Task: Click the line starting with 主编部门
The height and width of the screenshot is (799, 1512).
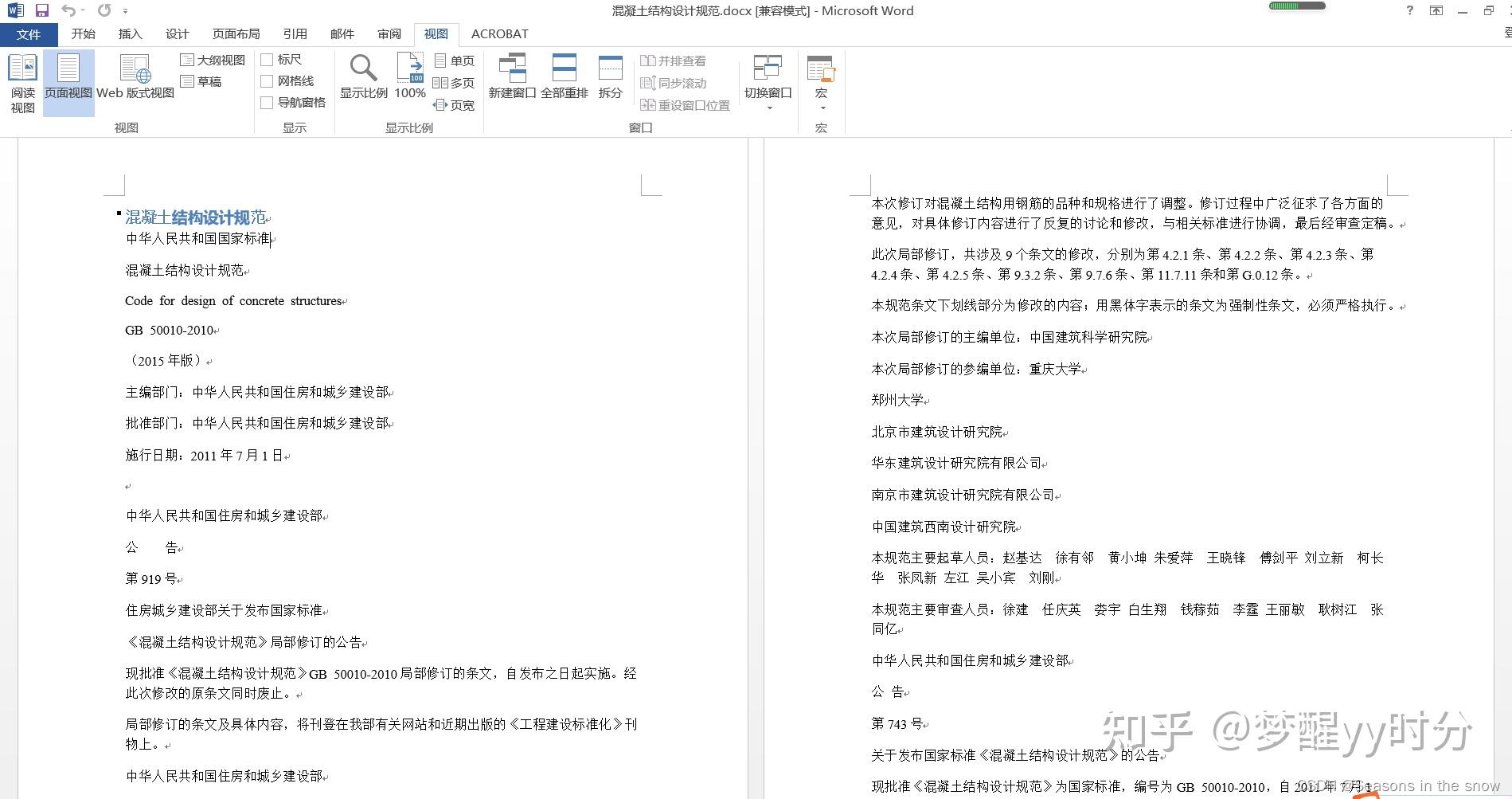Action: [x=256, y=393]
